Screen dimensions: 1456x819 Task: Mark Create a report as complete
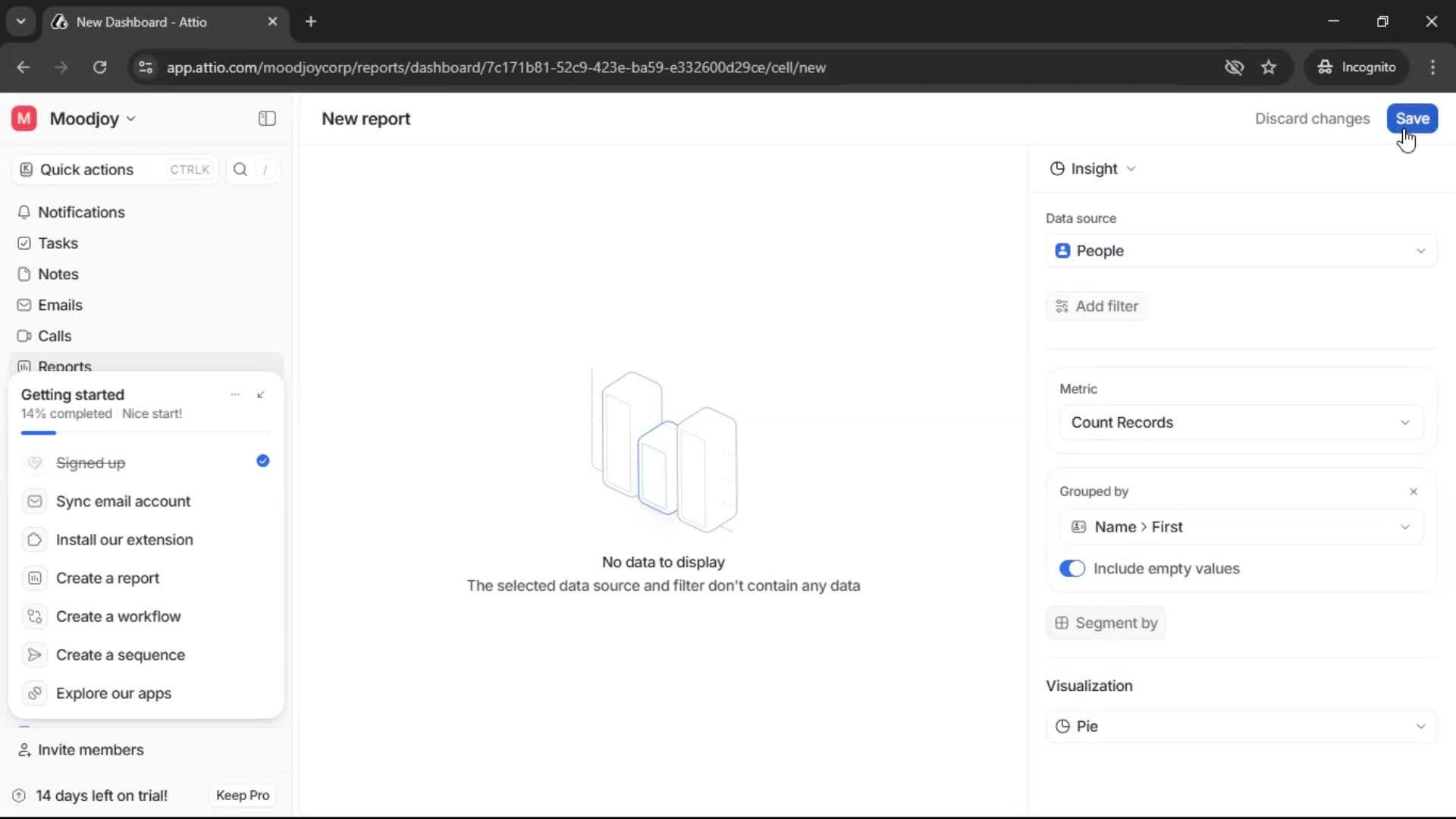pos(107,578)
